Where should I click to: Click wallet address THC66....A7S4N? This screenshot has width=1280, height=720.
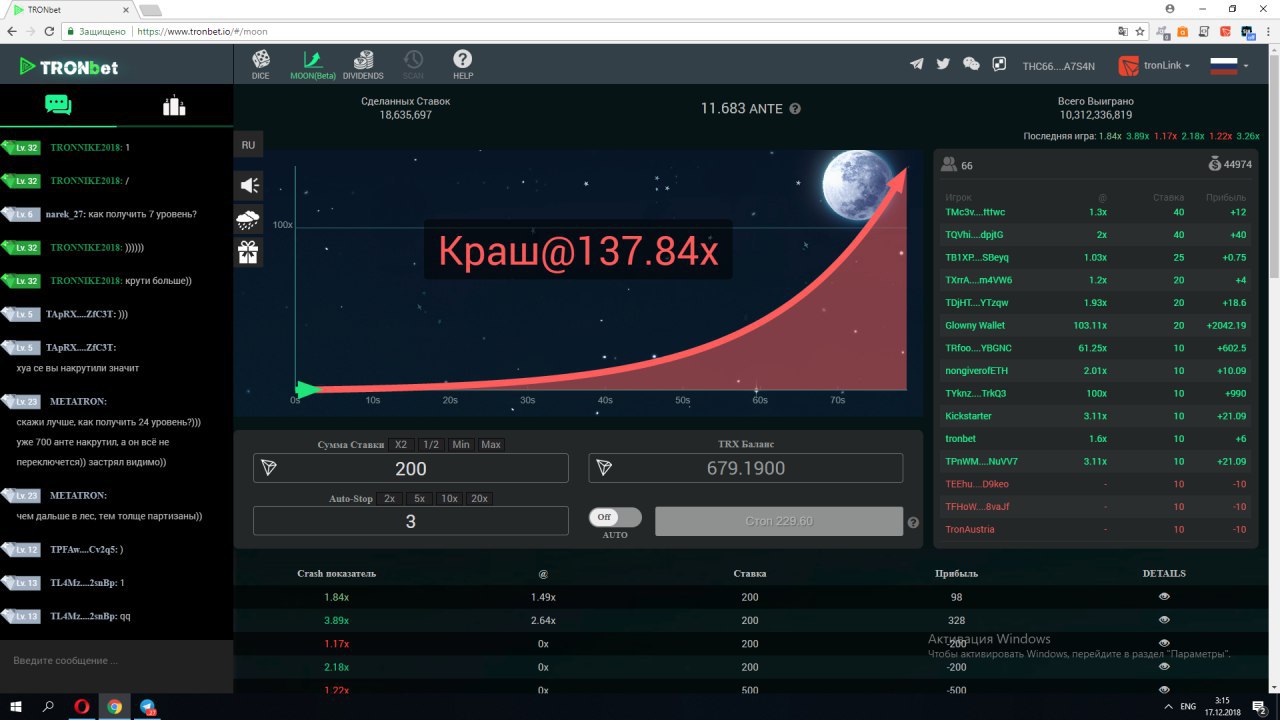(x=1058, y=66)
